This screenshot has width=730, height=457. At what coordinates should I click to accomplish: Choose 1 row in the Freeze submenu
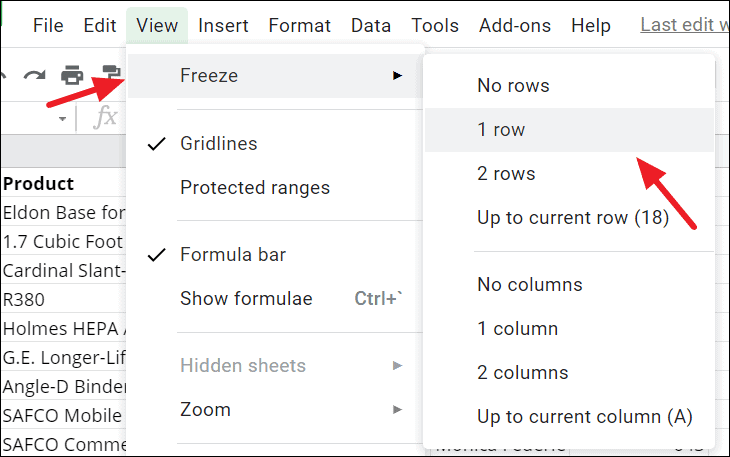(x=501, y=130)
